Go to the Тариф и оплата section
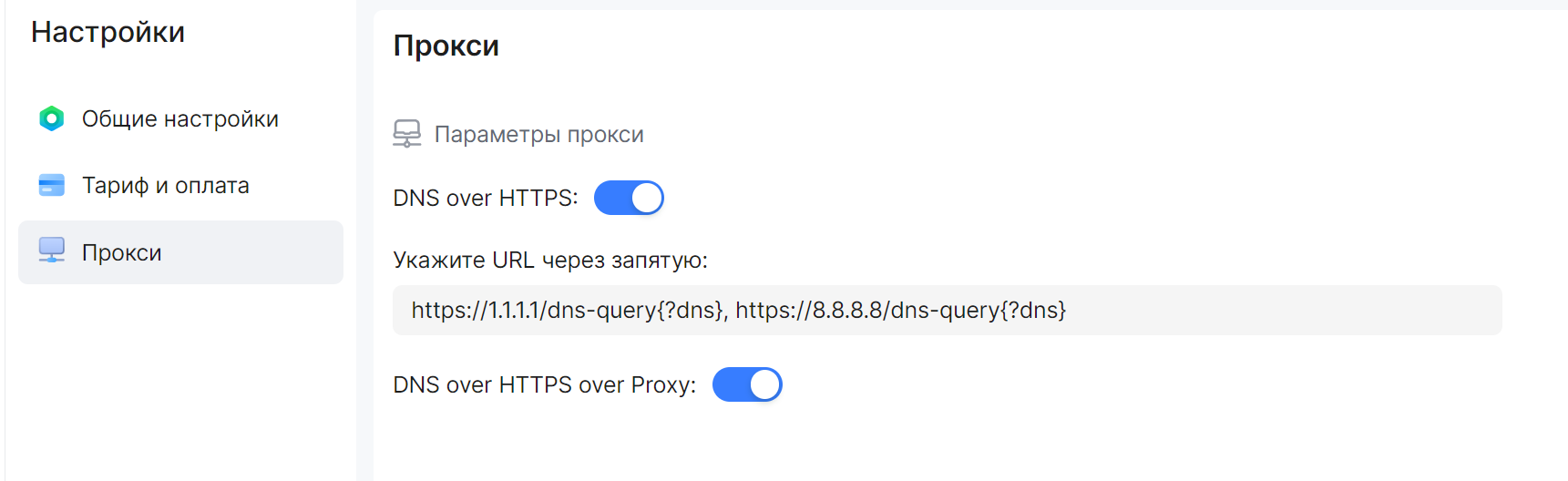 [x=165, y=186]
